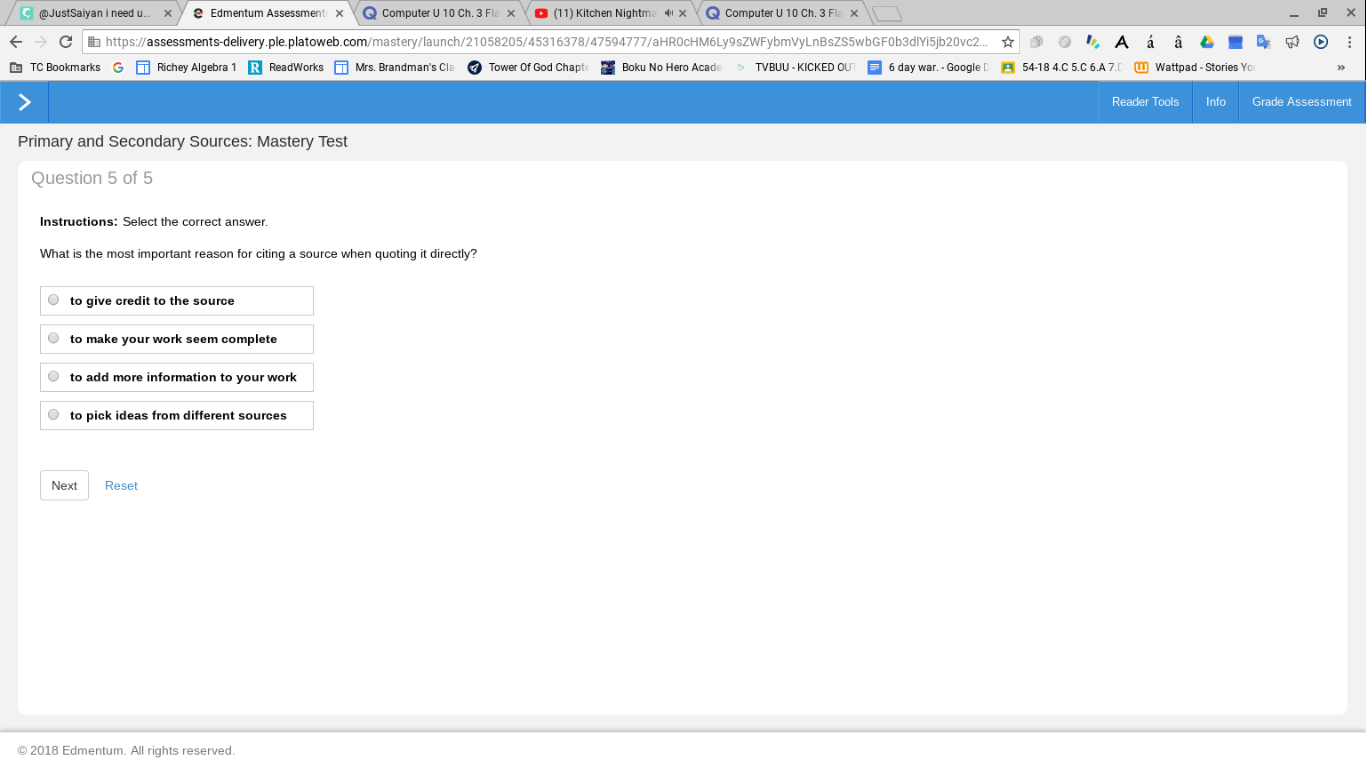Open the Info menu item
The width and height of the screenshot is (1366, 768).
(x=1216, y=102)
